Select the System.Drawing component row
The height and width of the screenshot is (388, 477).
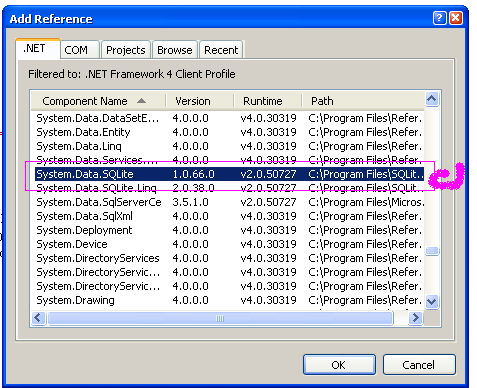pos(229,300)
